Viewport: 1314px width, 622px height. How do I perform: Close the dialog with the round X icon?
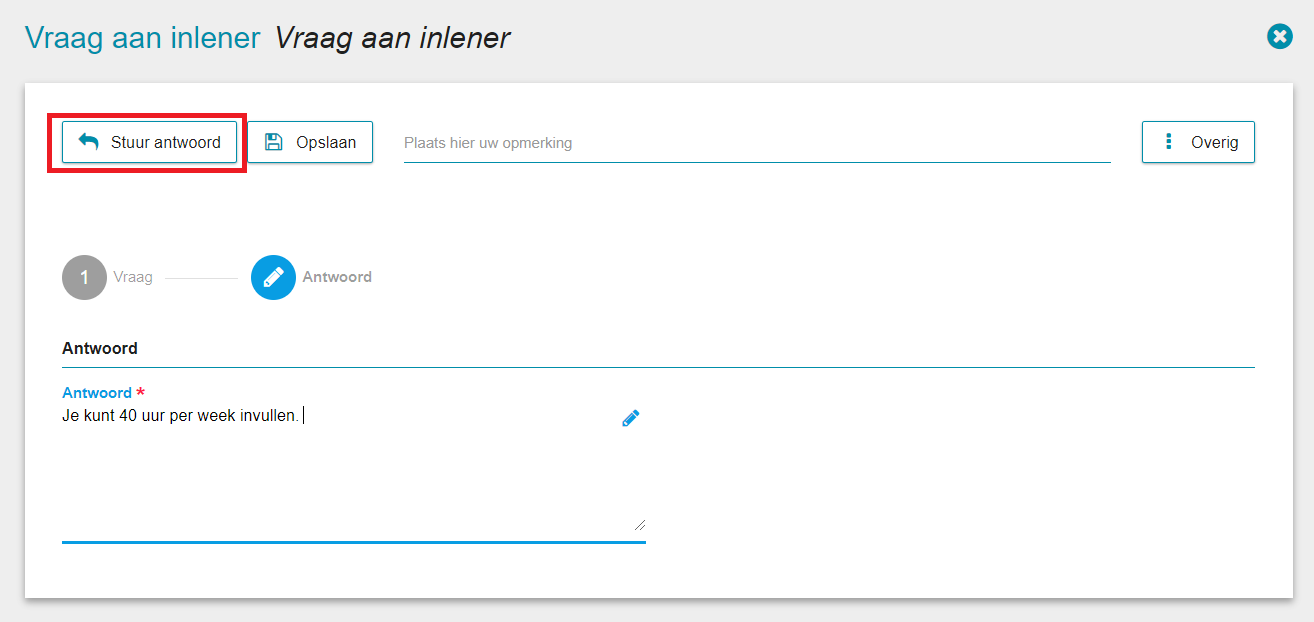pos(1279,37)
